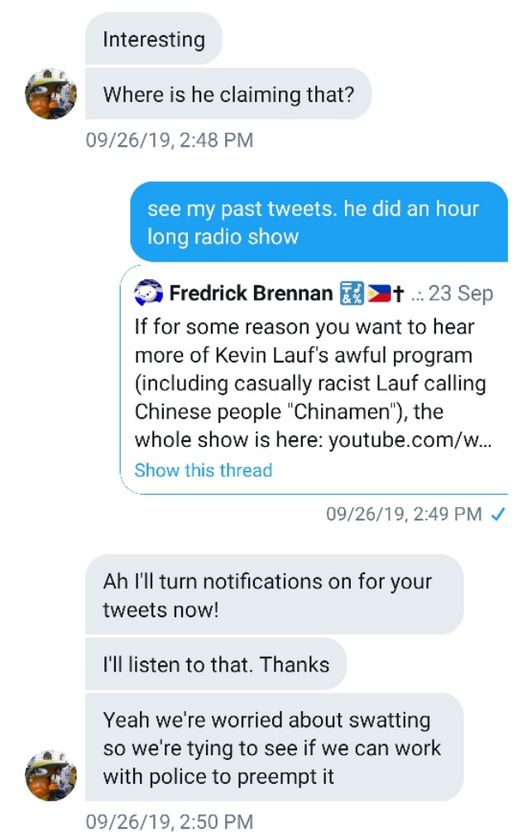Click the 09/26/19, 2:49 PM timestamp
This screenshot has width=518, height=840.
[404, 514]
